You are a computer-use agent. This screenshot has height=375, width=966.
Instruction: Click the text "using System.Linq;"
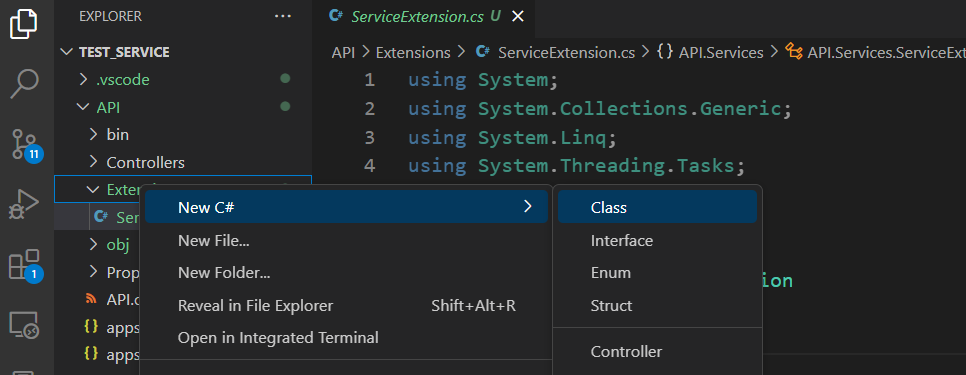click(x=512, y=137)
